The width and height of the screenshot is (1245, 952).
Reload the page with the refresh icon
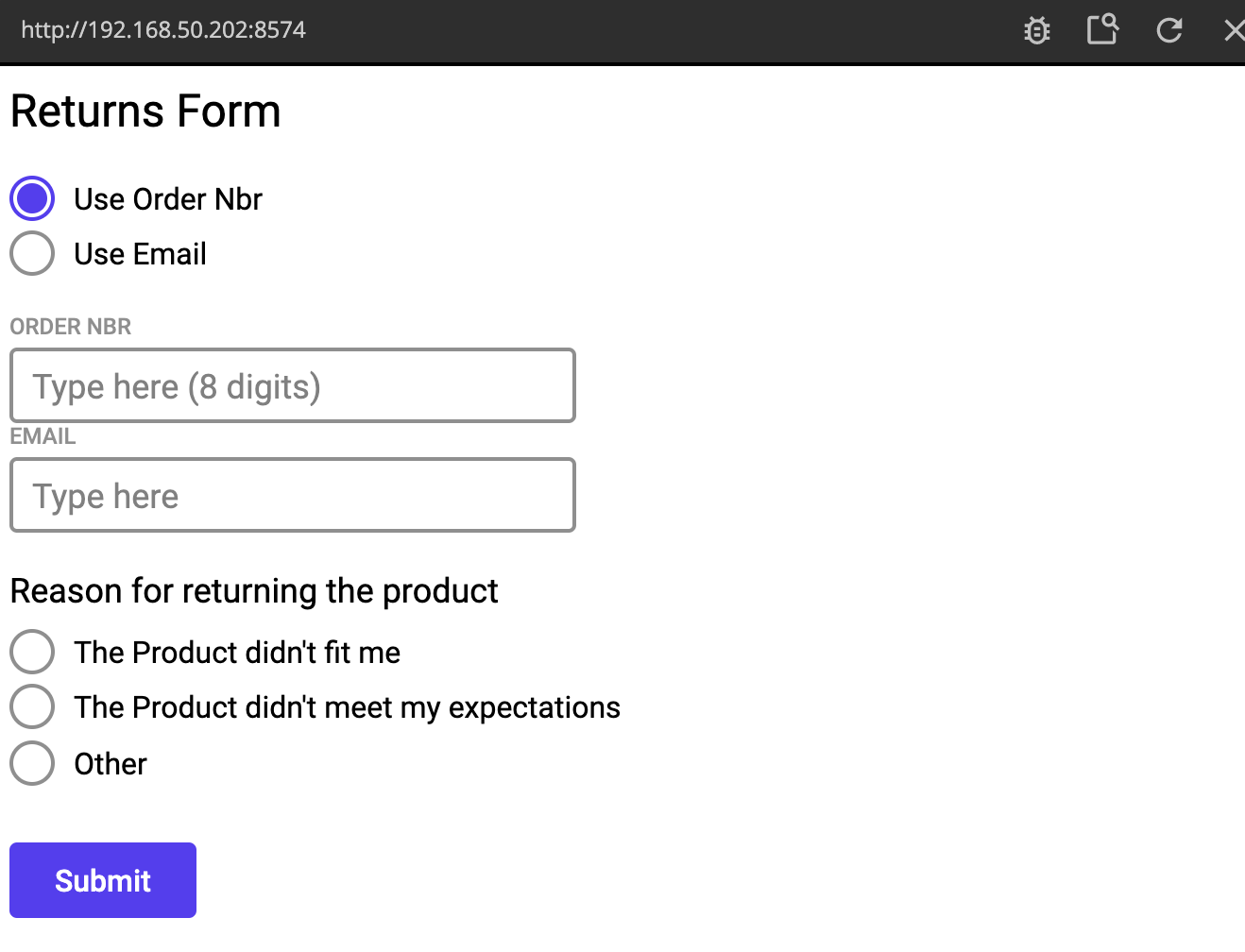1169,31
